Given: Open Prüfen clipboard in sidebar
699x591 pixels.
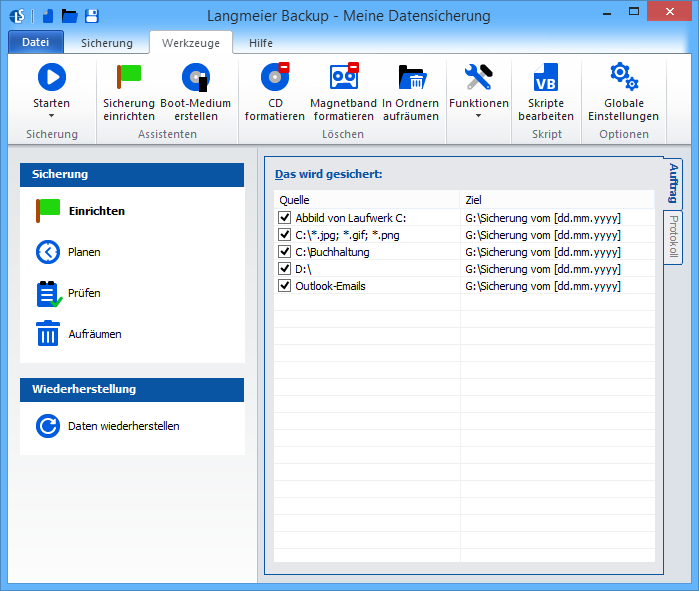Looking at the screenshot, I should click(x=48, y=294).
